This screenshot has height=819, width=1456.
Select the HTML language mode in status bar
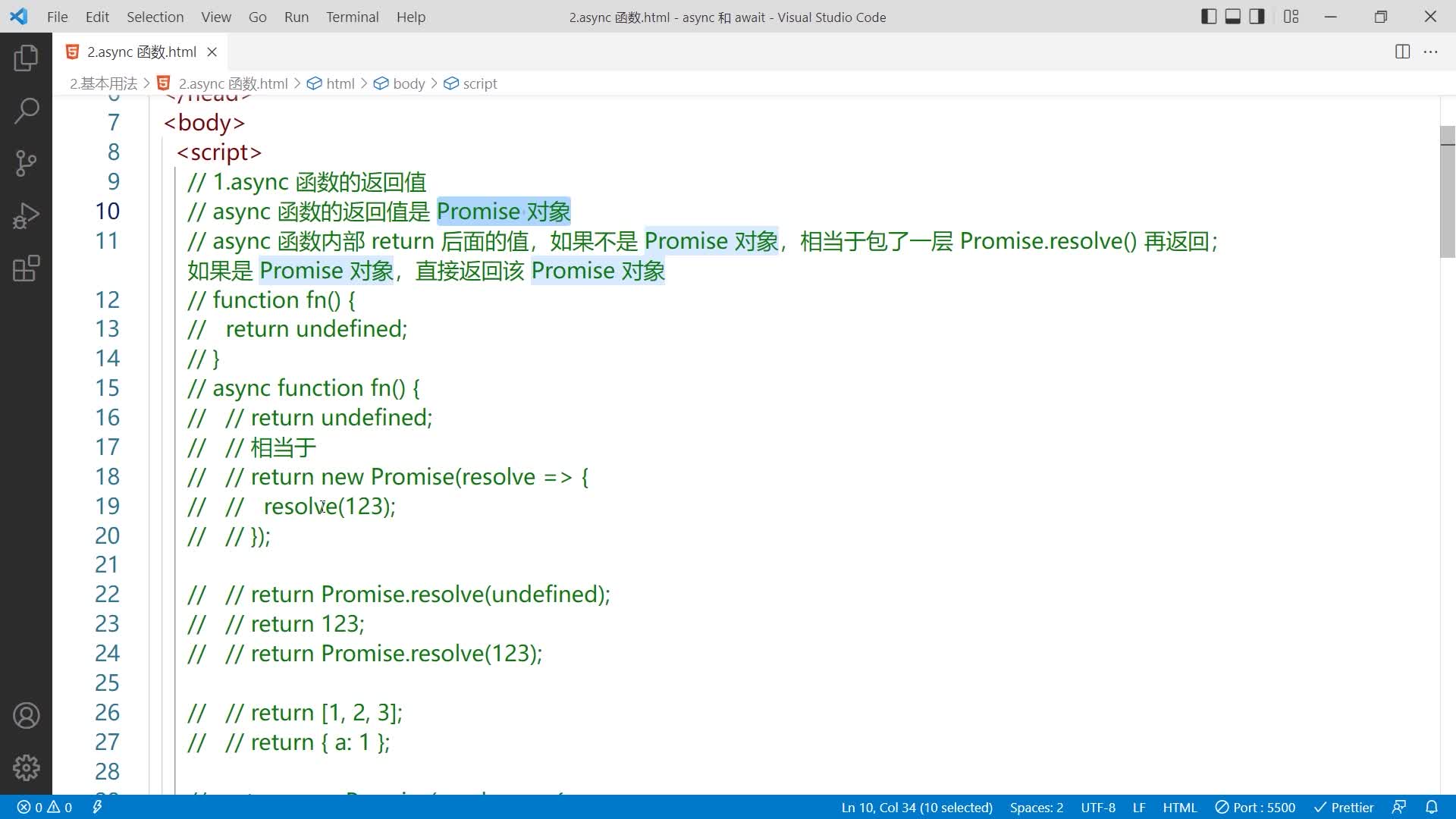click(1179, 807)
